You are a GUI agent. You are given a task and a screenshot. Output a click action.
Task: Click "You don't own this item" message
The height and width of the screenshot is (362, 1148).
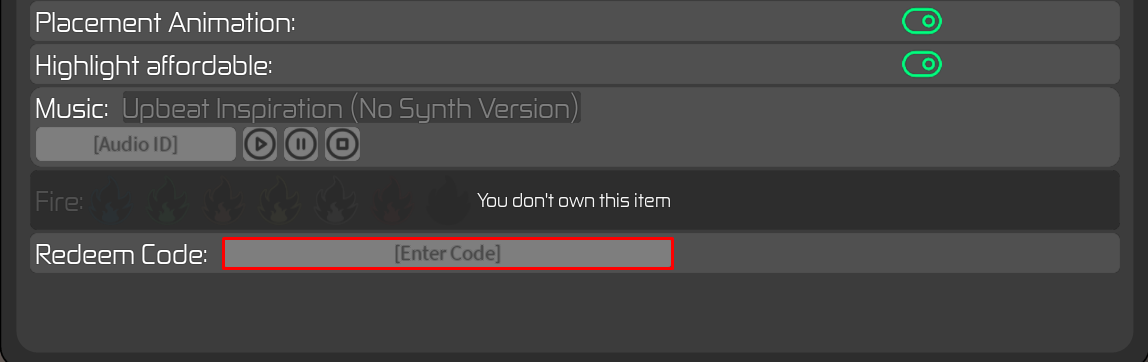point(574,200)
